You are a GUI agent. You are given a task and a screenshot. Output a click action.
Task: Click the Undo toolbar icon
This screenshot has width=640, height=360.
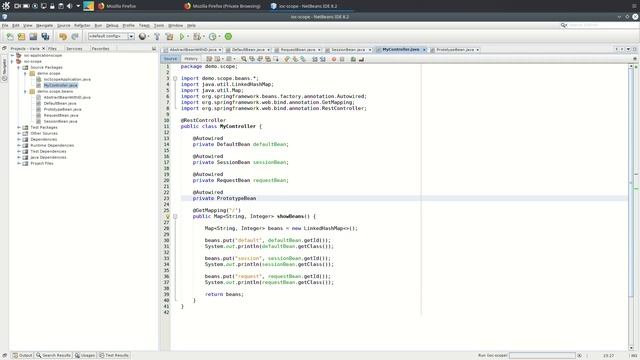[62, 37]
